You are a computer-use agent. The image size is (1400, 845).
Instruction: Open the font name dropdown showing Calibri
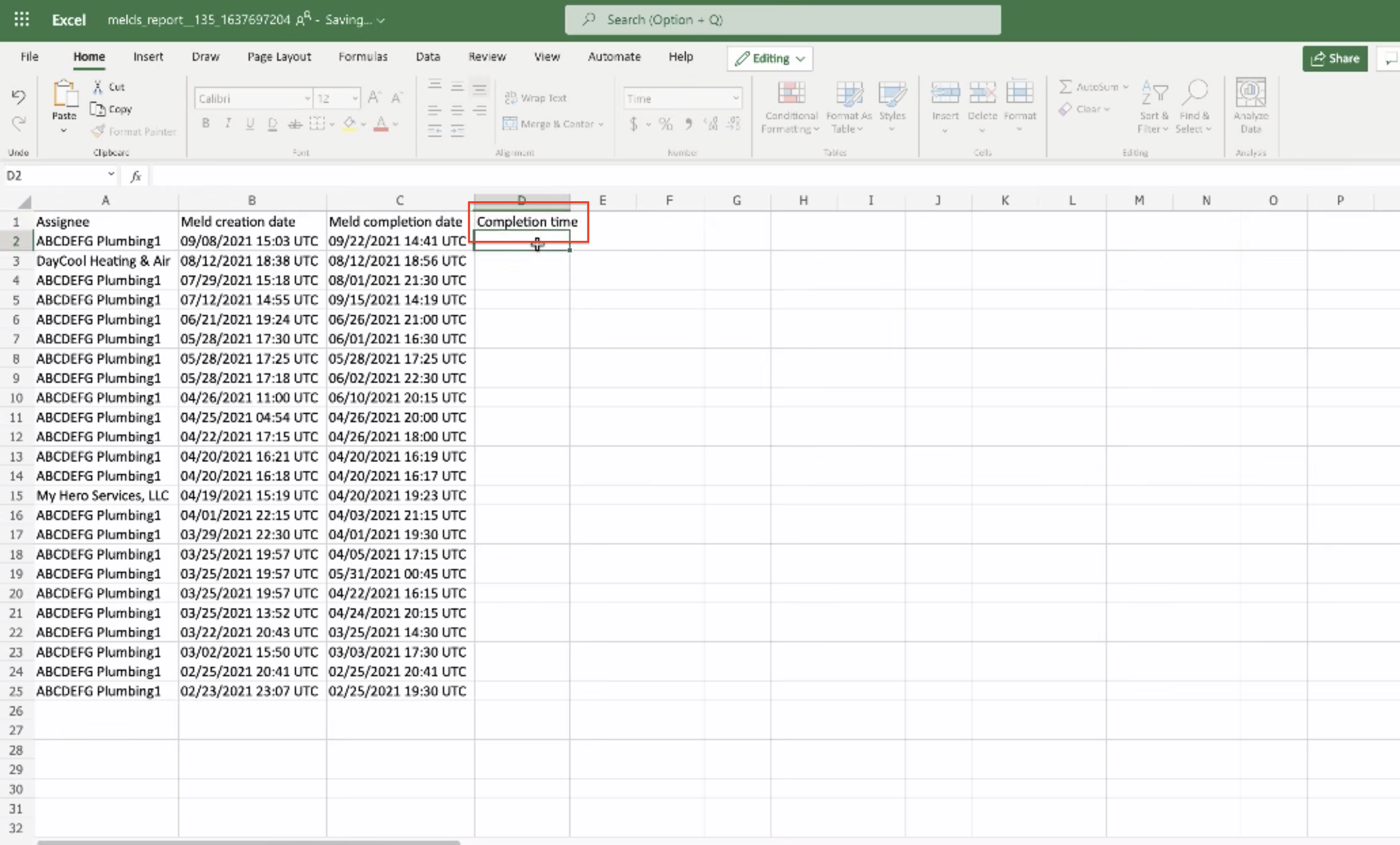[x=253, y=98]
